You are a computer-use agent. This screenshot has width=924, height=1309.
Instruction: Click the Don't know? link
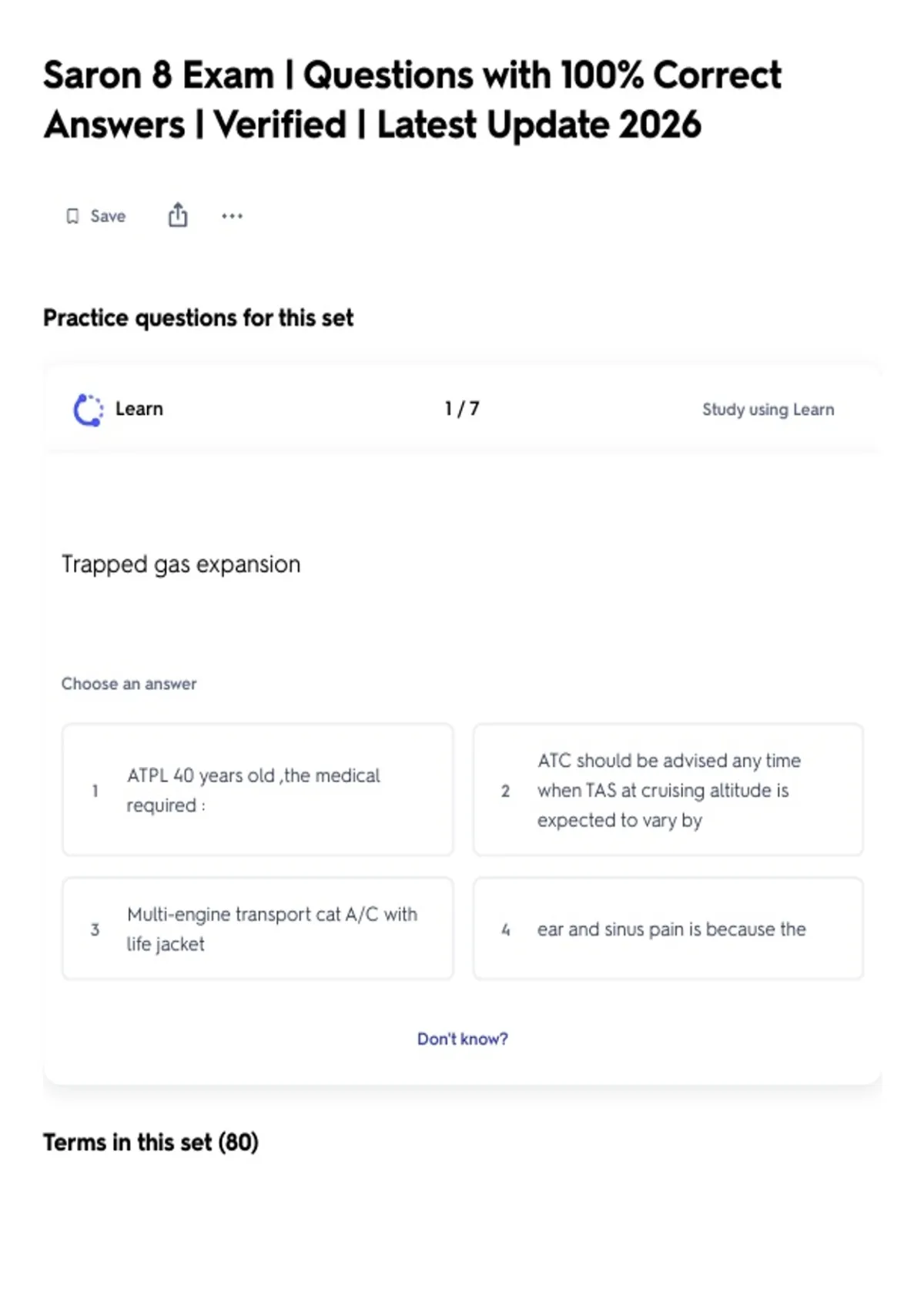[463, 1039]
